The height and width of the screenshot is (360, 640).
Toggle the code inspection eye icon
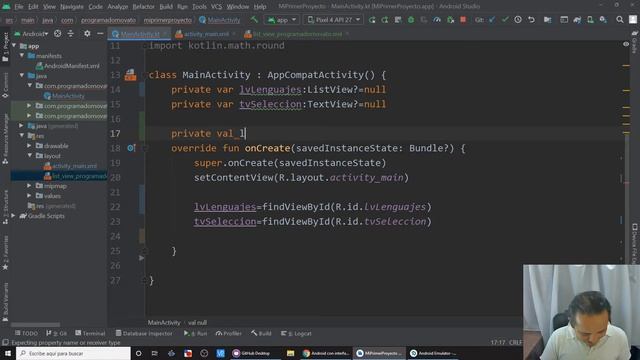pos(626,44)
